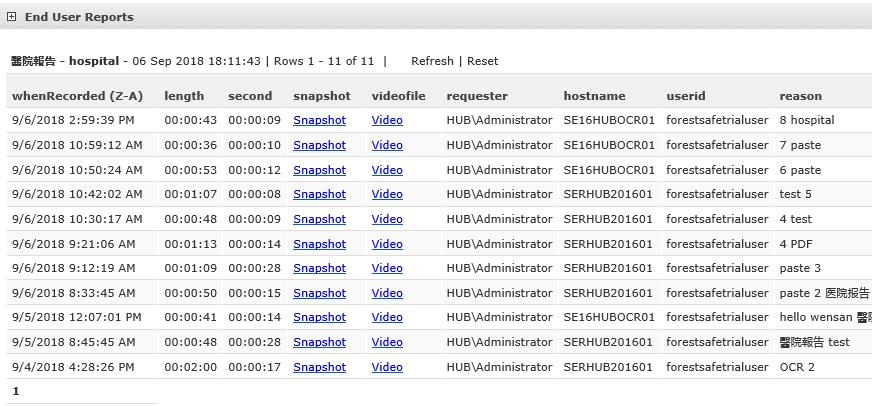
Task: Sort by length column header
Action: (x=184, y=96)
